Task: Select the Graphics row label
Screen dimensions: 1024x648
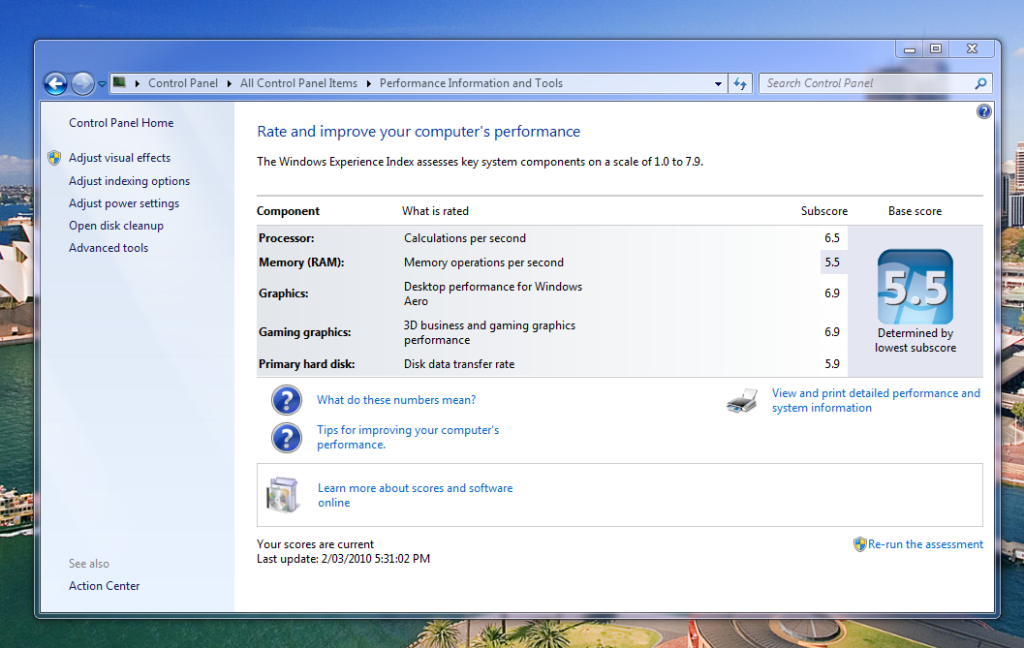Action: pos(283,293)
